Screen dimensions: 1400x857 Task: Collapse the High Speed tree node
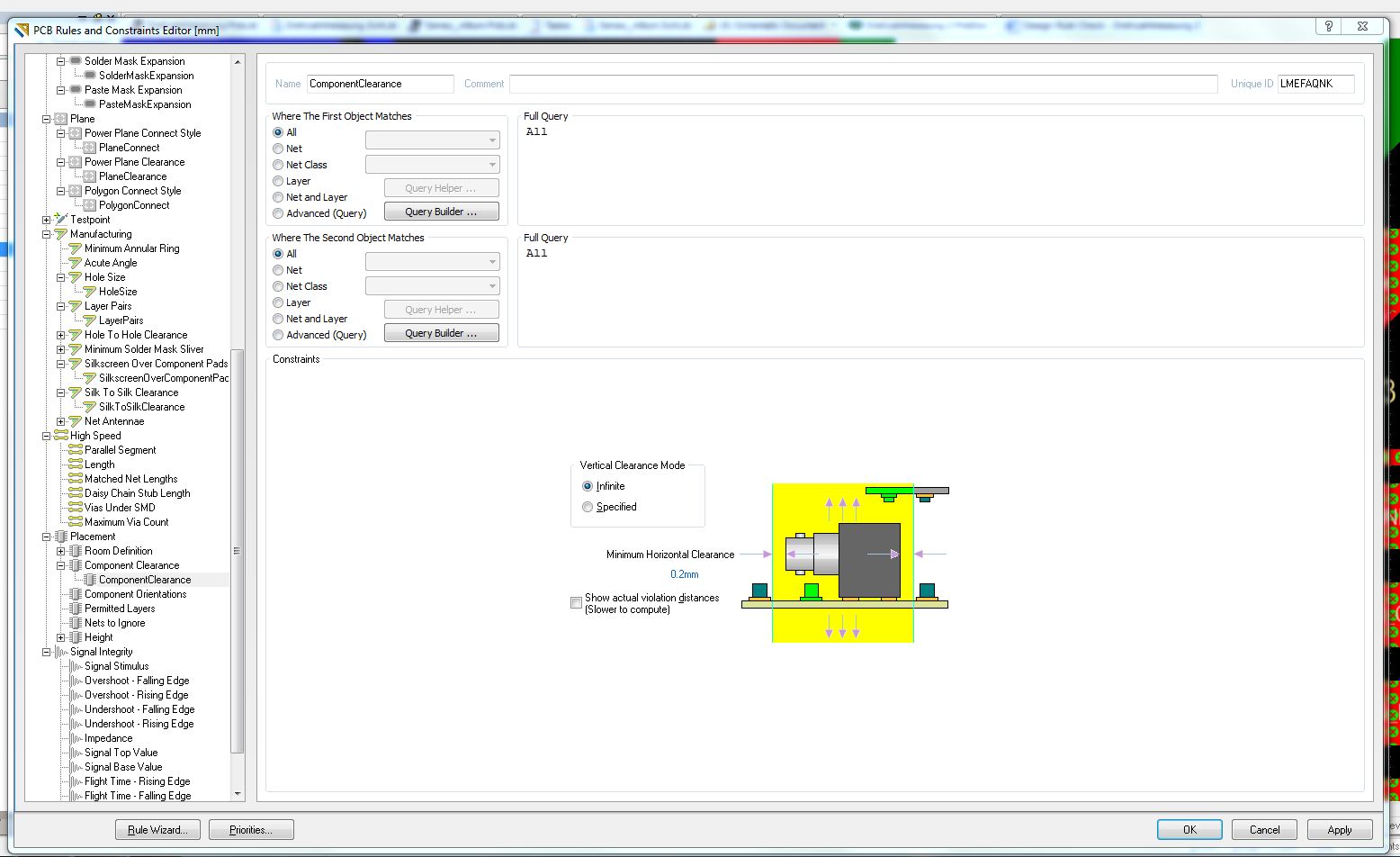[47, 436]
